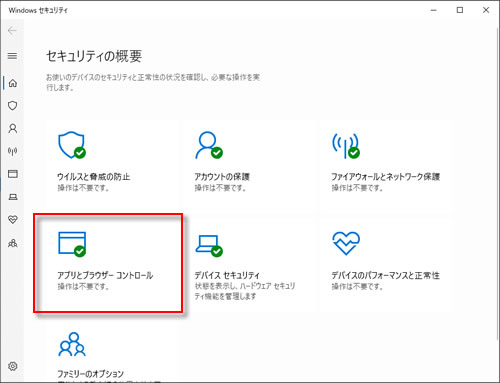Click the large shield icon for virus protection
Viewport: 500px width, 383px height.
click(72, 145)
